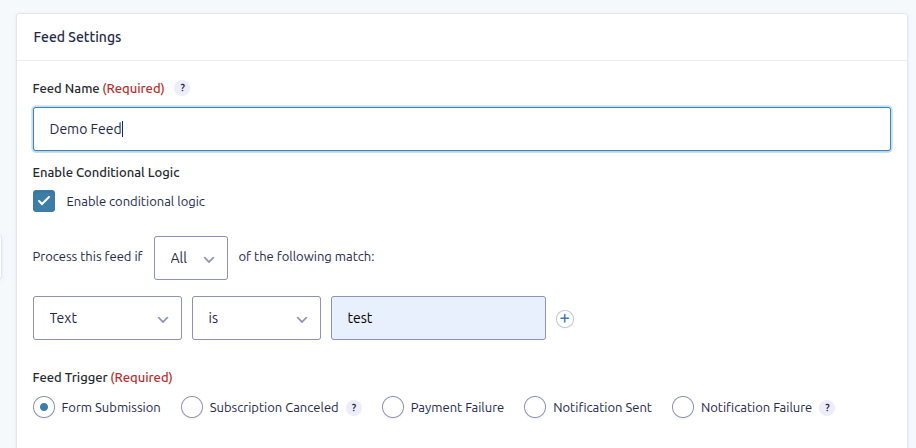Uncheck Enable conditional logic checkbox
Screen dimensions: 916x448
click(x=44, y=201)
